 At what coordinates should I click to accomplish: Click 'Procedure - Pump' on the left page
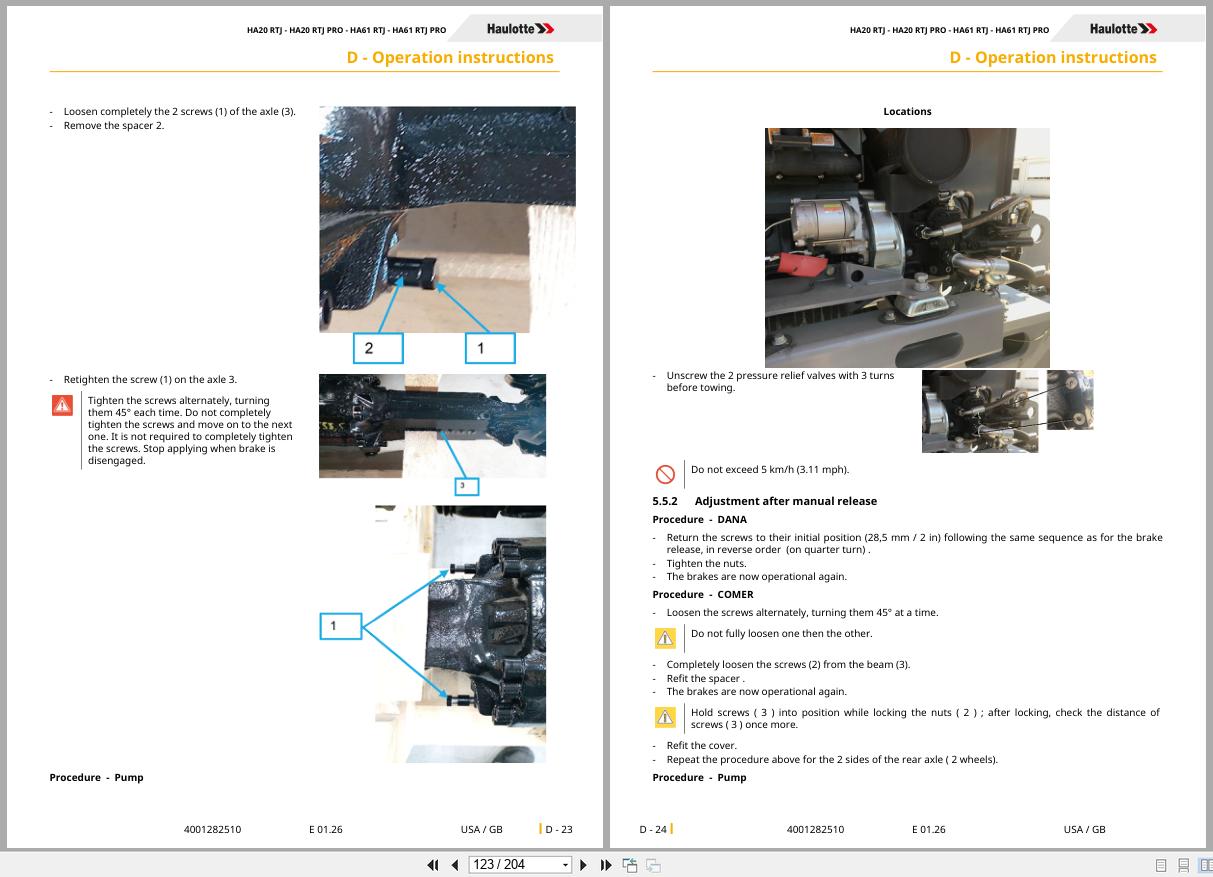point(96,778)
